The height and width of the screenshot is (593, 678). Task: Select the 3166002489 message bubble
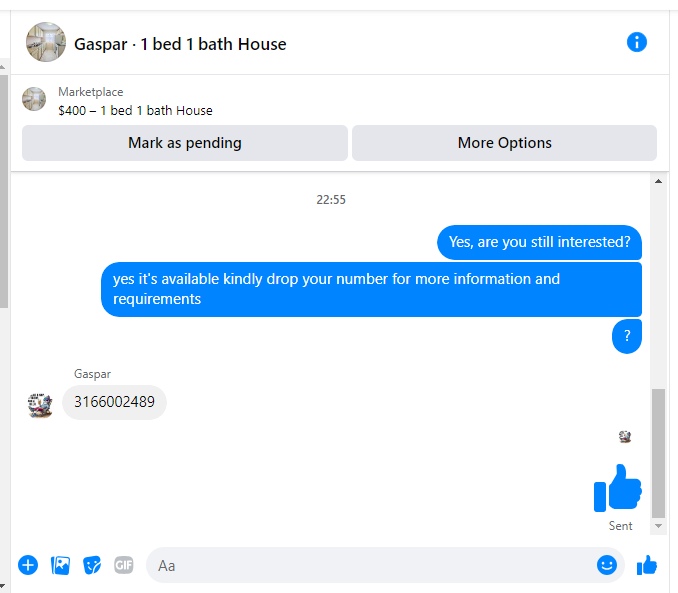coord(114,402)
